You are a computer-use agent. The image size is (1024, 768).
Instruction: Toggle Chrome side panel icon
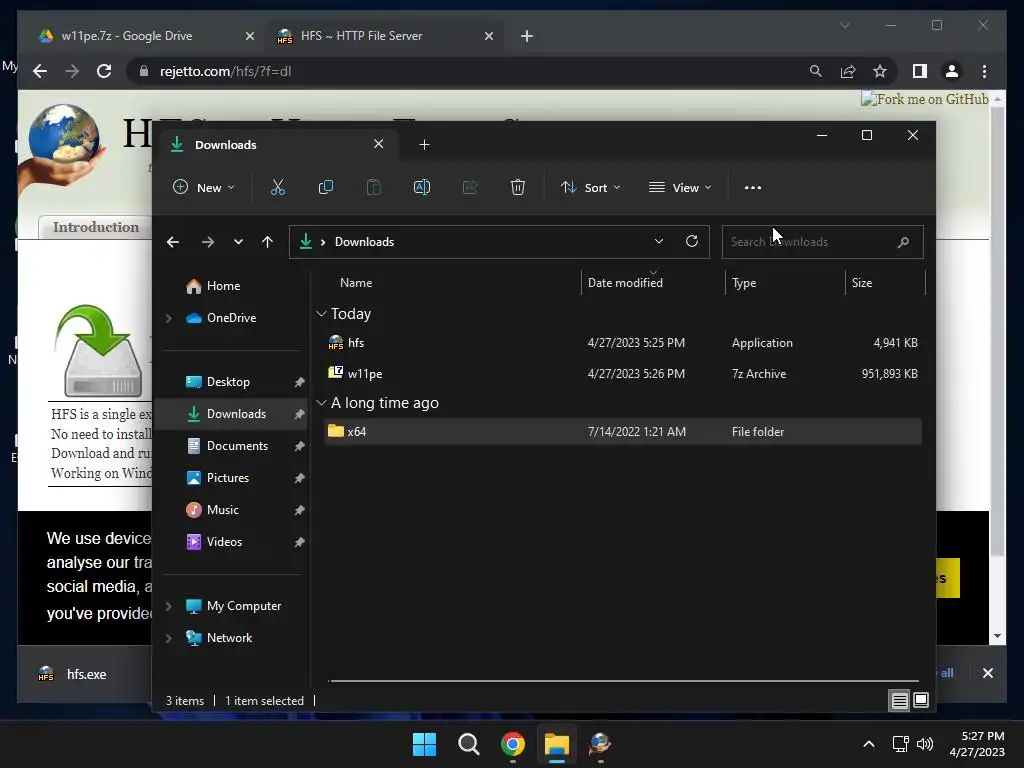[920, 71]
